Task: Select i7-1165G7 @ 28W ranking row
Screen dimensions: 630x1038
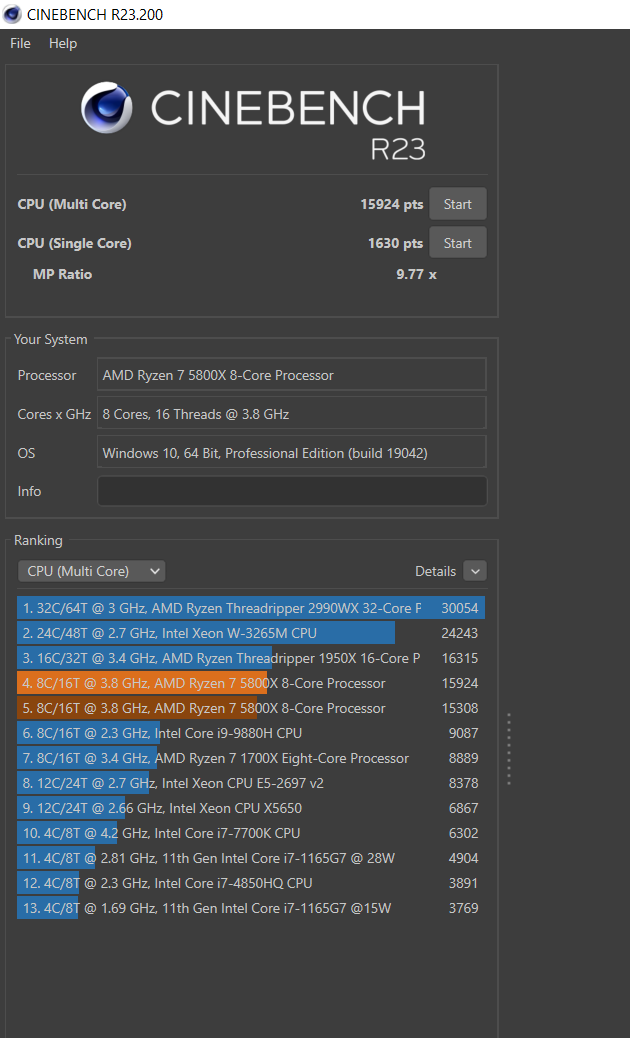Action: tap(251, 859)
